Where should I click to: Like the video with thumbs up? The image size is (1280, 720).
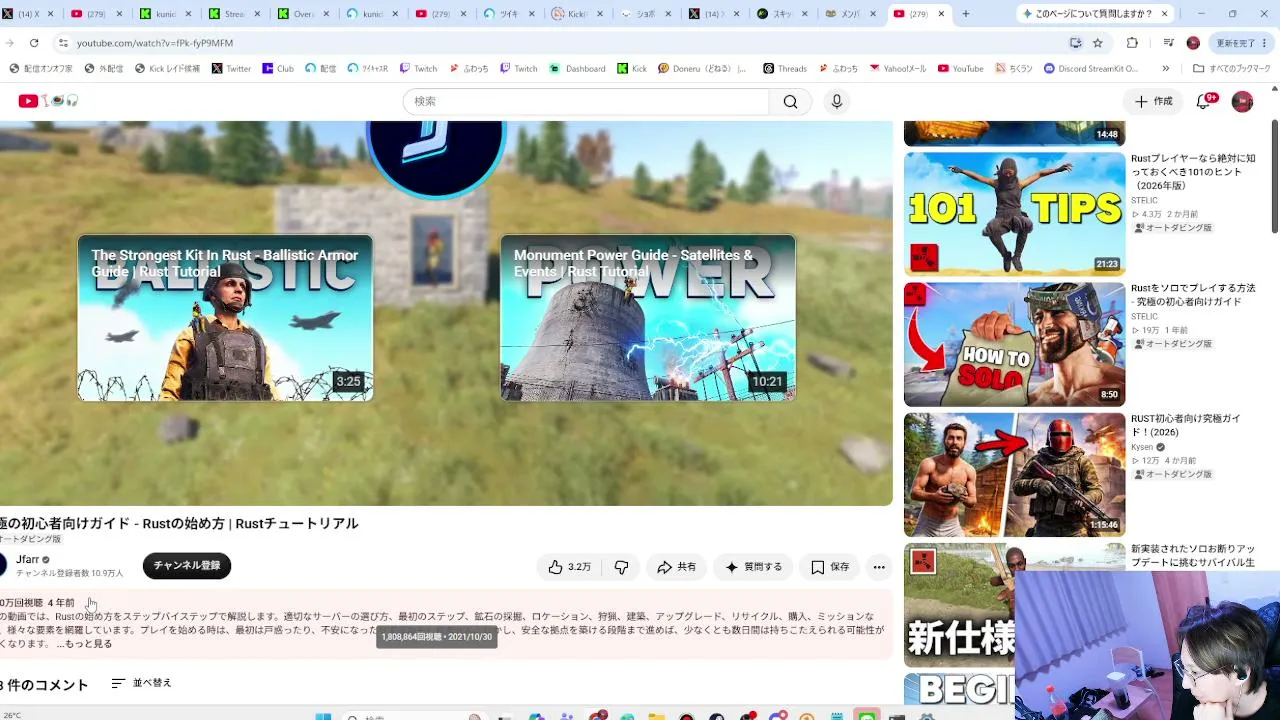pyautogui.click(x=569, y=567)
